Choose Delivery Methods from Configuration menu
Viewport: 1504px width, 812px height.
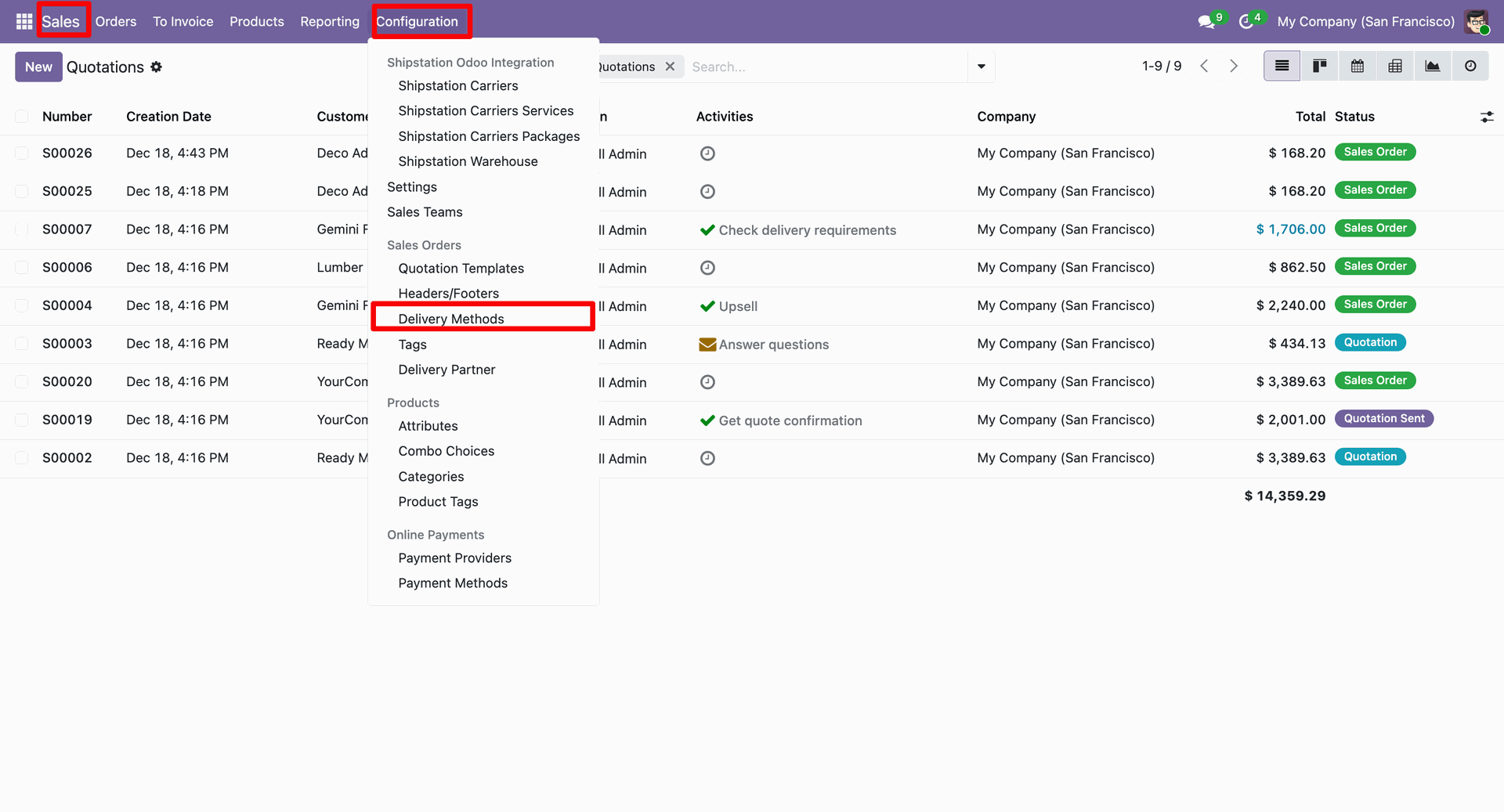[x=451, y=319]
